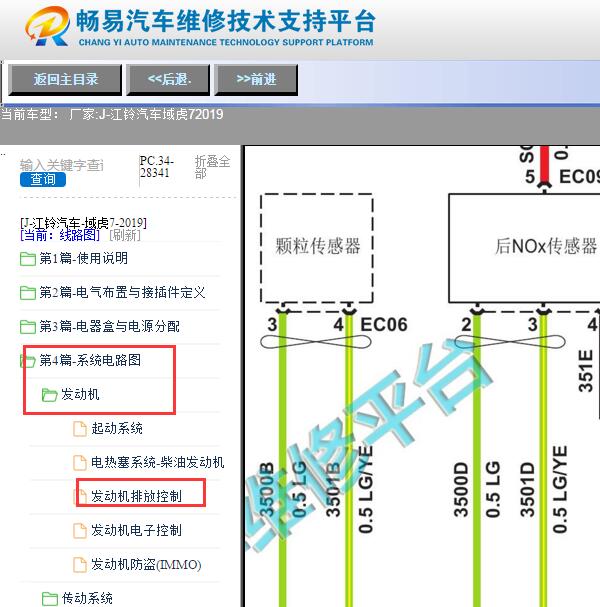Expand the 第1篇-使用说明 tree item

[84, 259]
